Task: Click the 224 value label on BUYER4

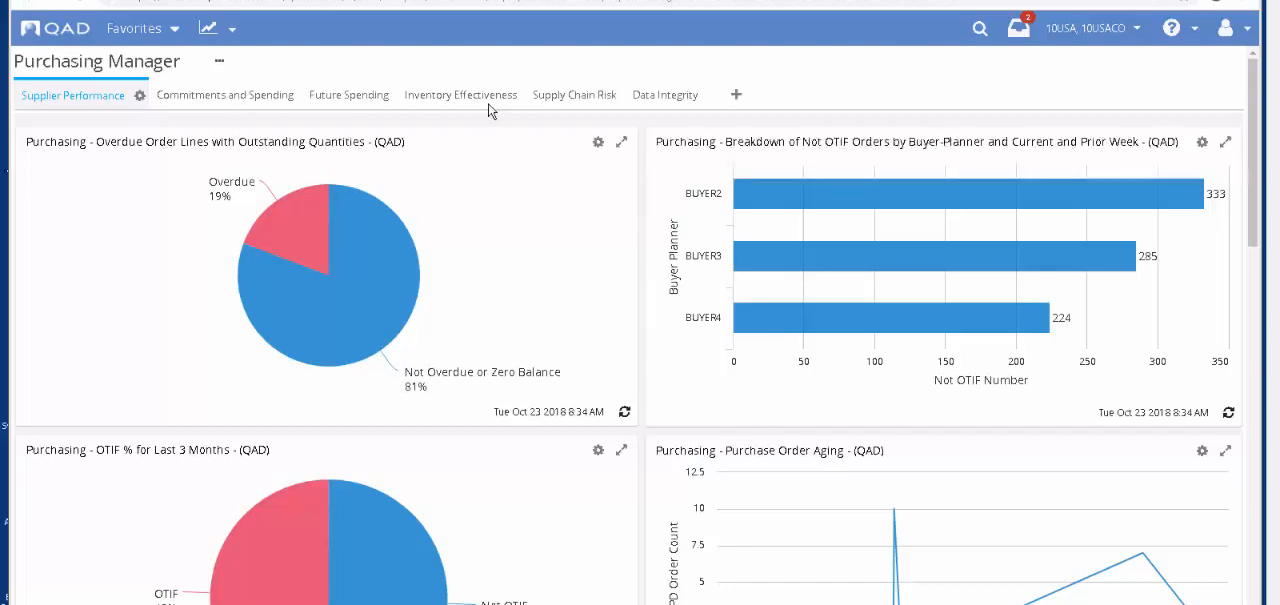Action: [1061, 318]
